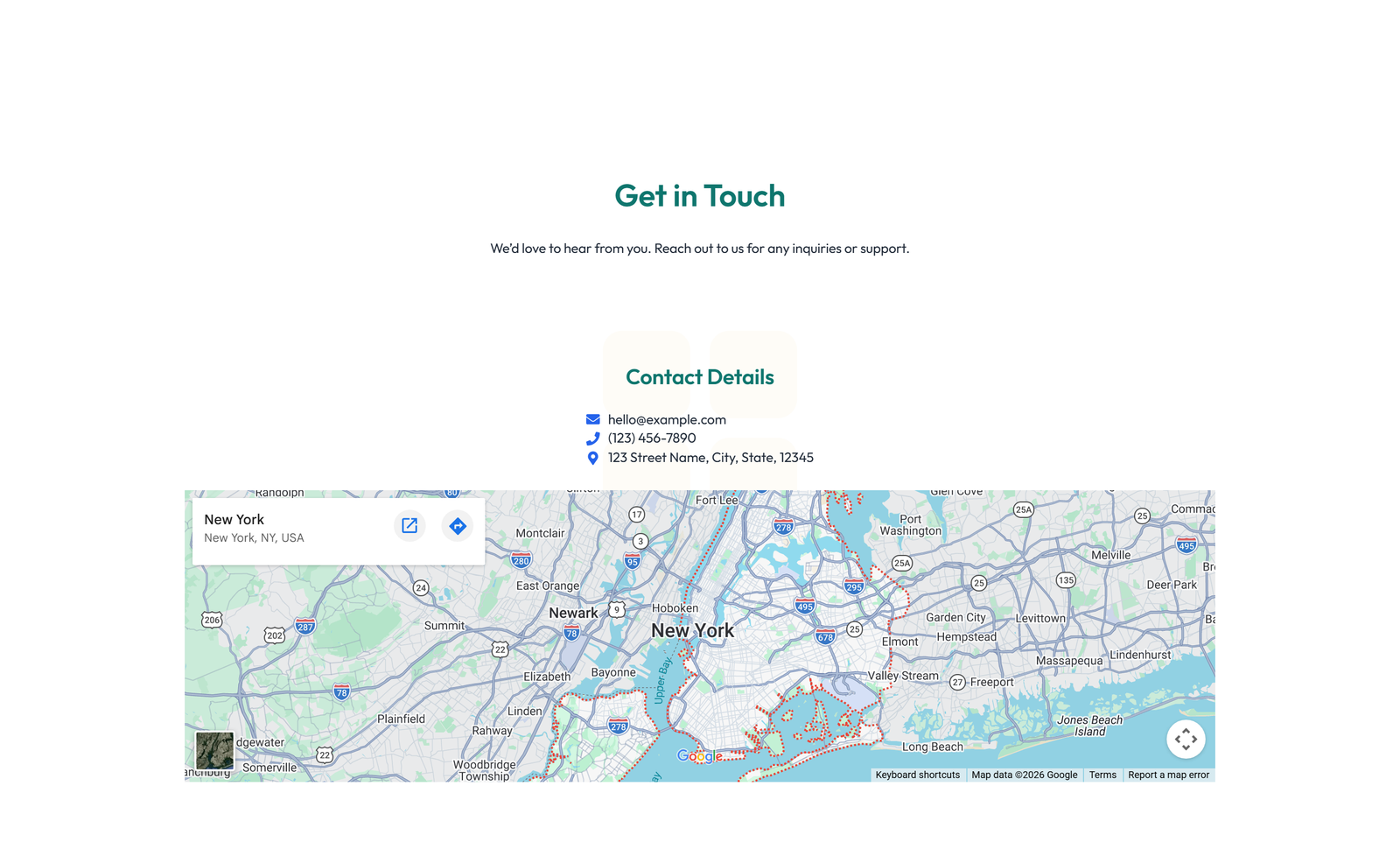Toggle satellite view with the map thumbnail

(214, 752)
